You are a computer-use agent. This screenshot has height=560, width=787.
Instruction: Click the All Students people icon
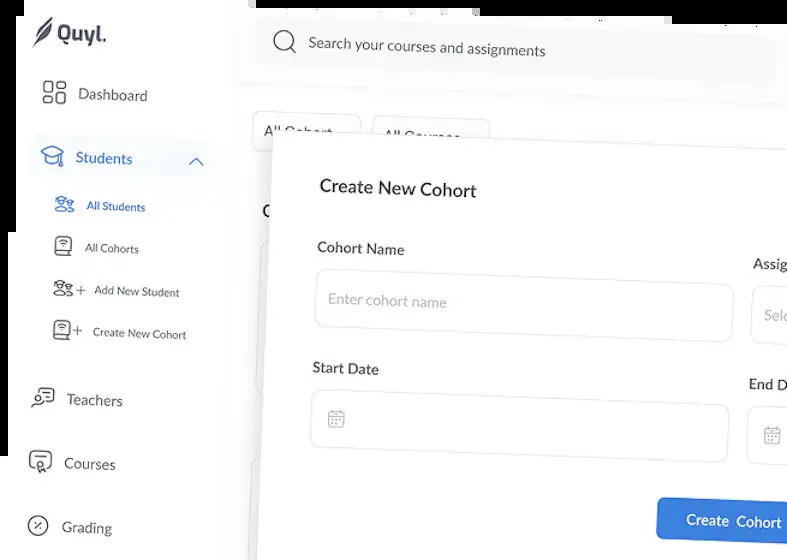[x=64, y=204]
